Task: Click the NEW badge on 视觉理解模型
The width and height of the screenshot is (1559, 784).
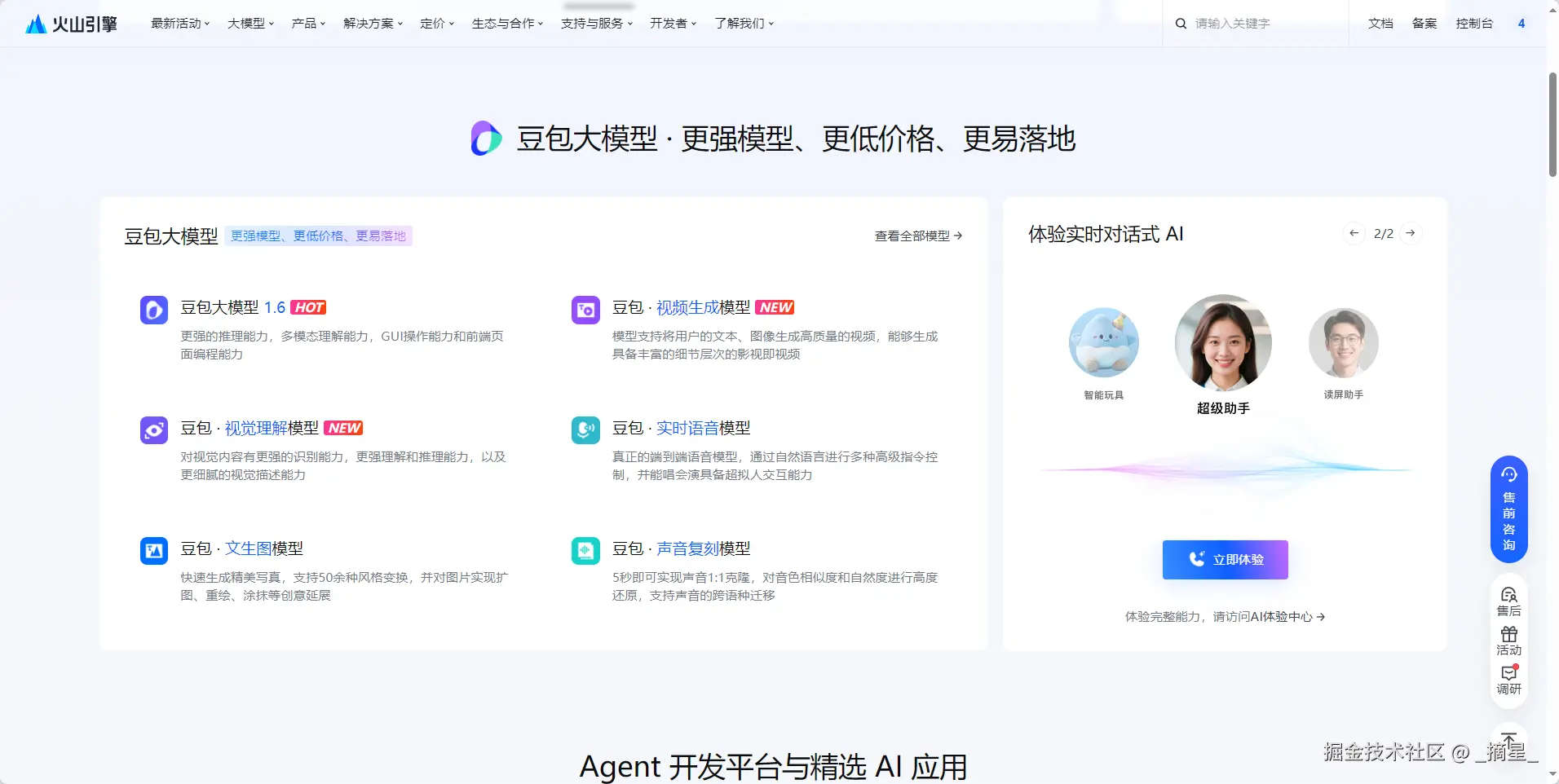Action: [343, 428]
